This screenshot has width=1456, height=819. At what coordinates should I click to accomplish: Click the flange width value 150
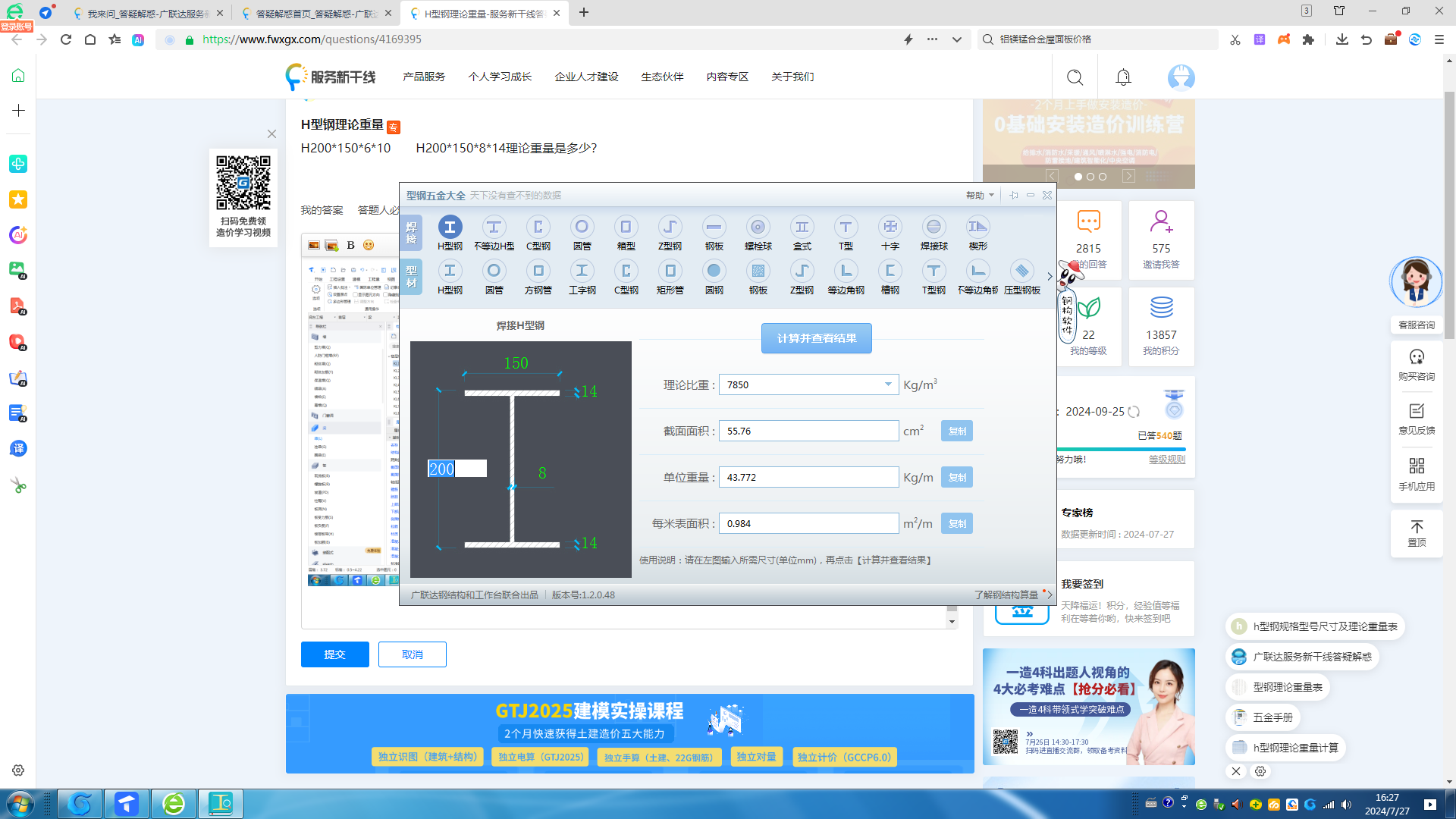tap(516, 363)
